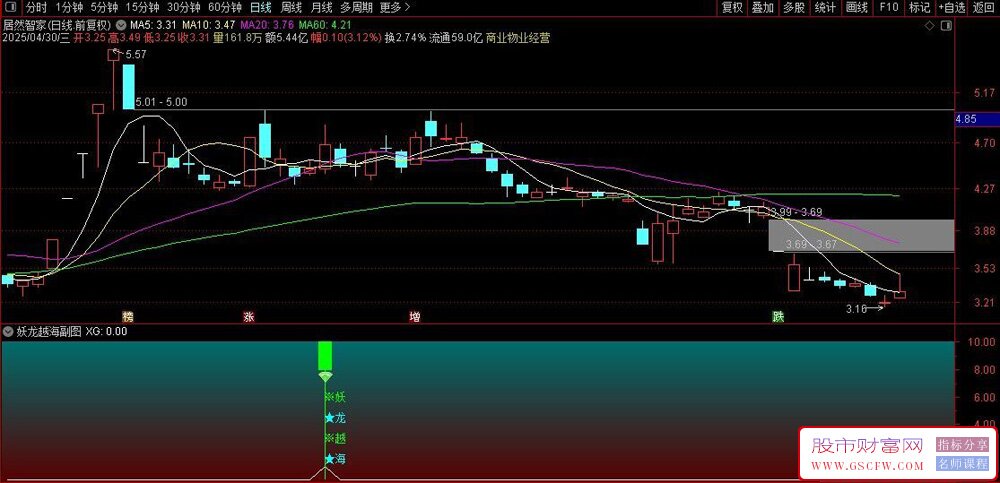Click the 4.27 price axis label
The height and width of the screenshot is (483, 1000).
point(985,189)
